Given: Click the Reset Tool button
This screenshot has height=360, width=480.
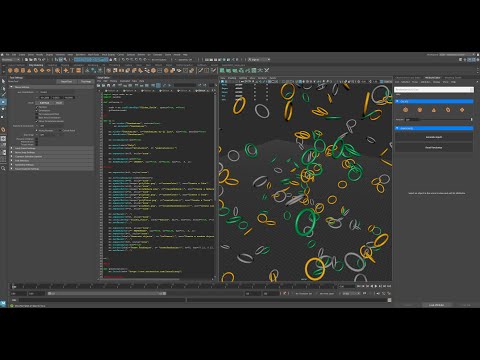Looking at the screenshot, I should coord(66,81).
